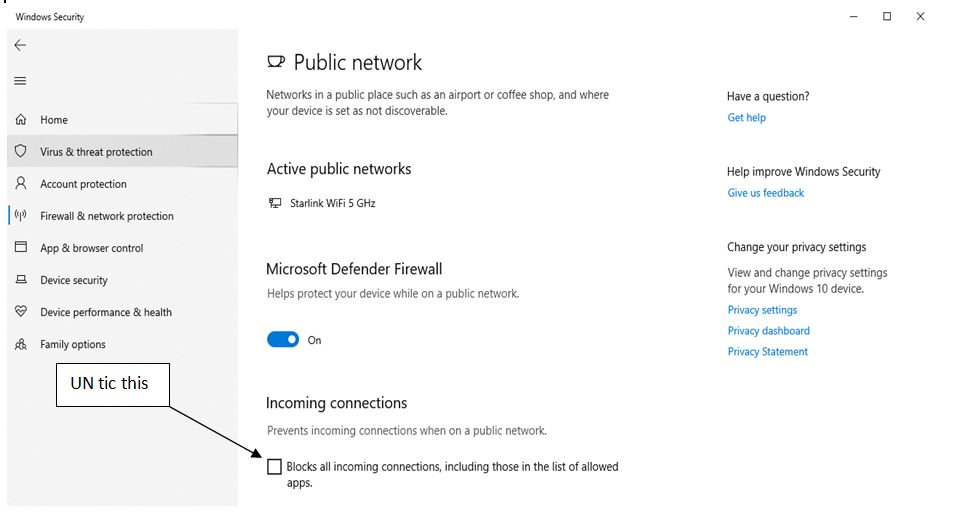Click the Family options people icon
Image resolution: width=953 pixels, height=514 pixels.
pos(21,344)
